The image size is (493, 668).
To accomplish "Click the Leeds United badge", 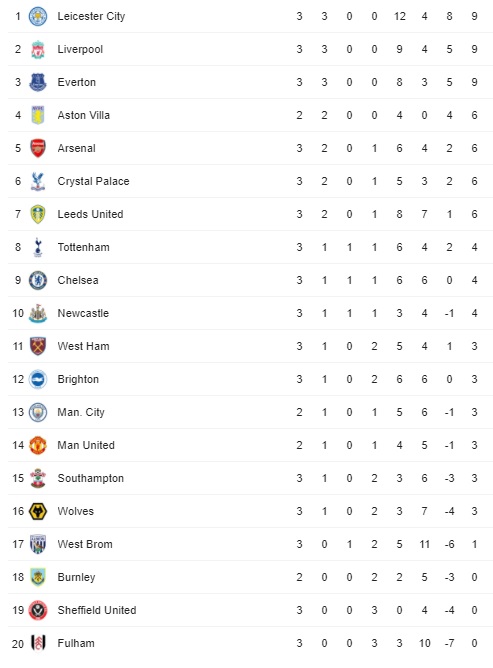I will (37, 214).
